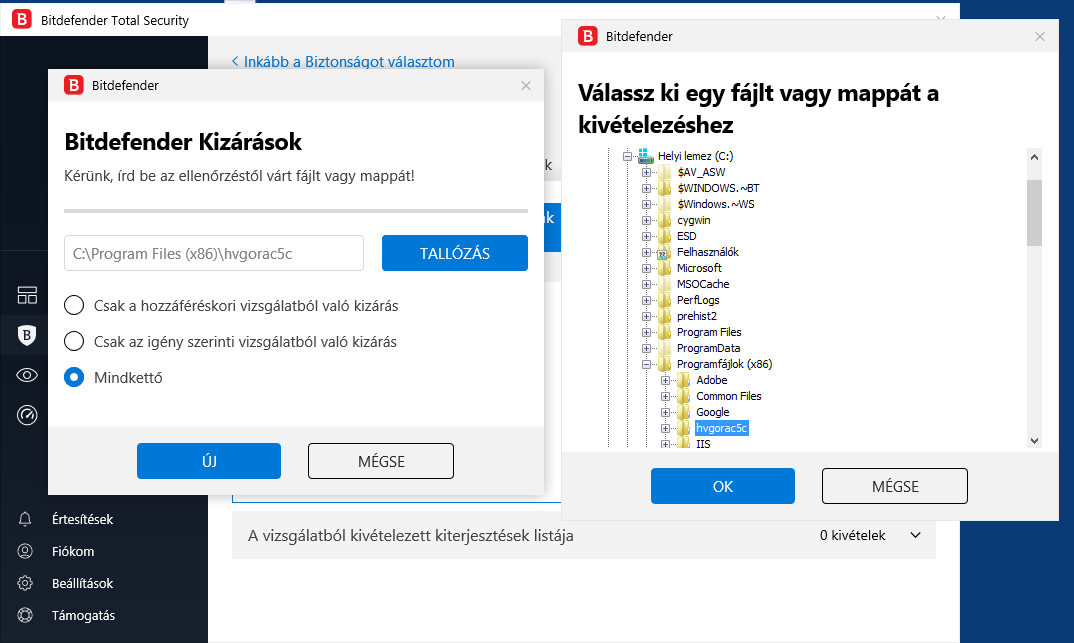This screenshot has width=1074, height=643.
Task: Click the Értesítések bell icon
Action: pos(25,519)
